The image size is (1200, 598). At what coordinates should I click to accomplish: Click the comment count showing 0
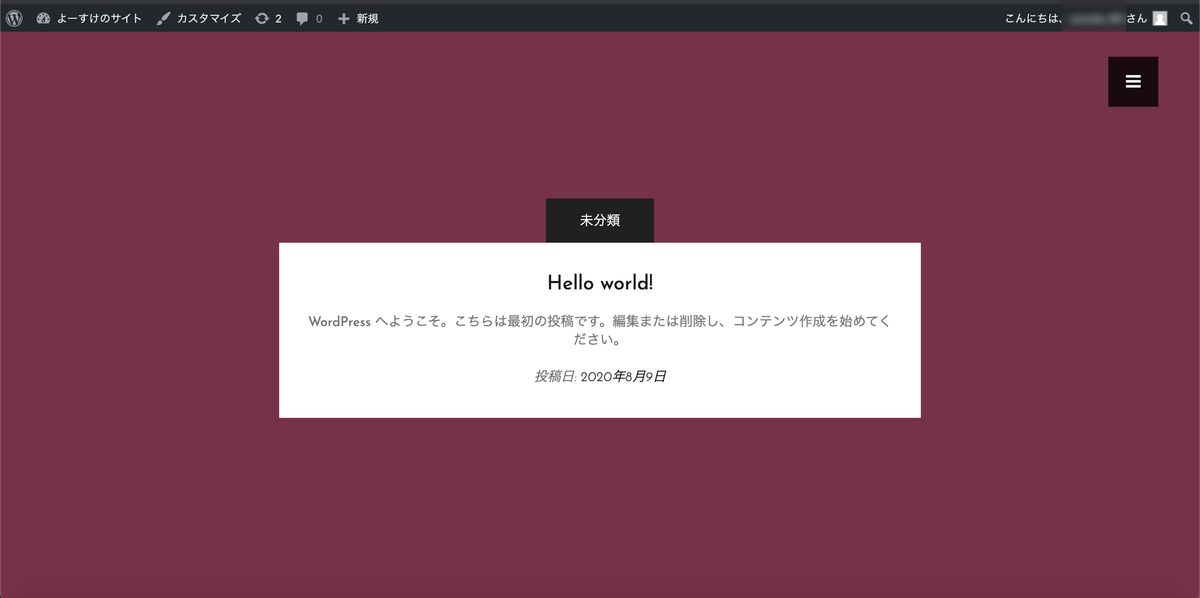click(320, 17)
